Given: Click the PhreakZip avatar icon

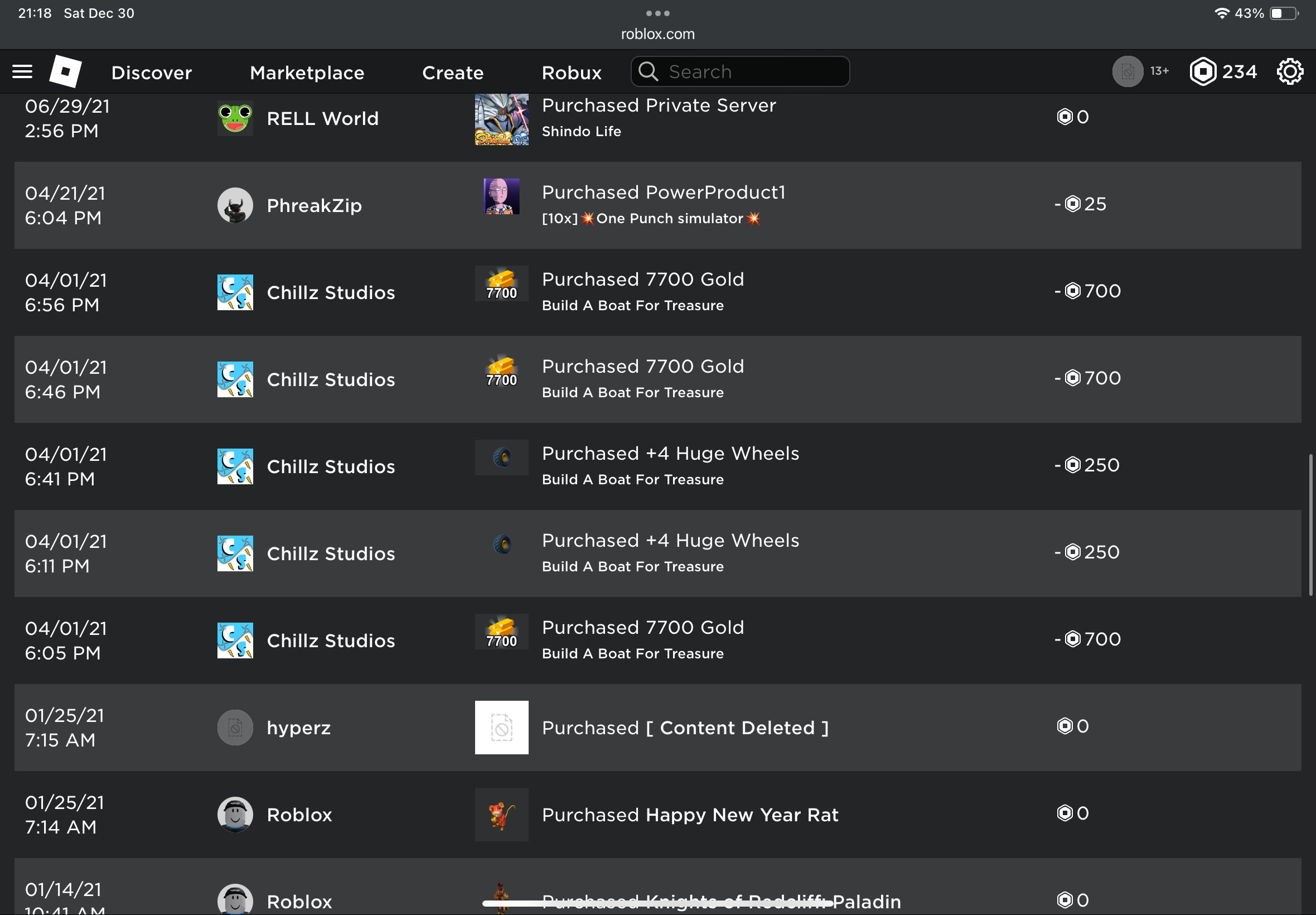Looking at the screenshot, I should 235,205.
